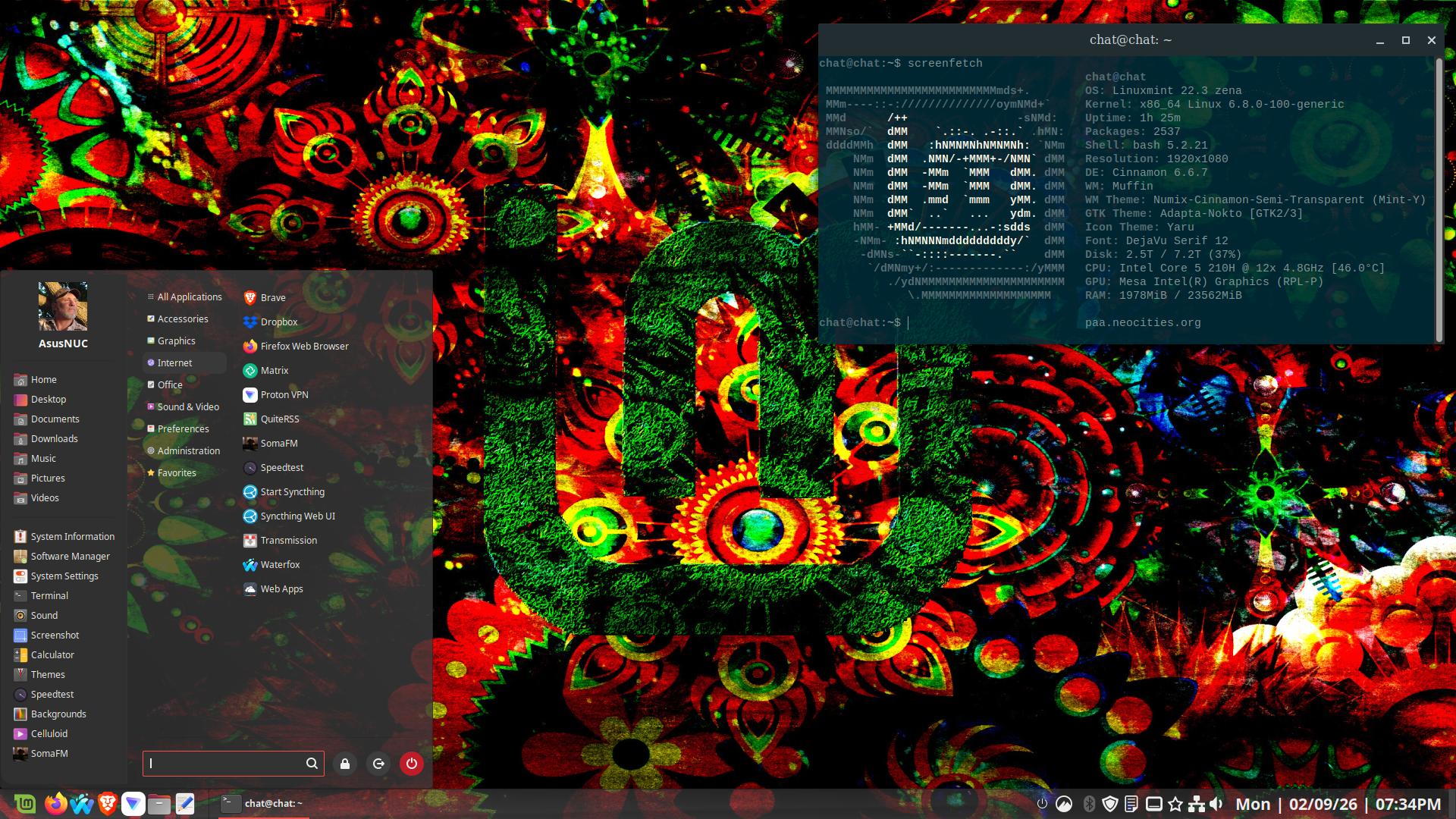Open the shield security tray icon

pyautogui.click(x=1110, y=804)
